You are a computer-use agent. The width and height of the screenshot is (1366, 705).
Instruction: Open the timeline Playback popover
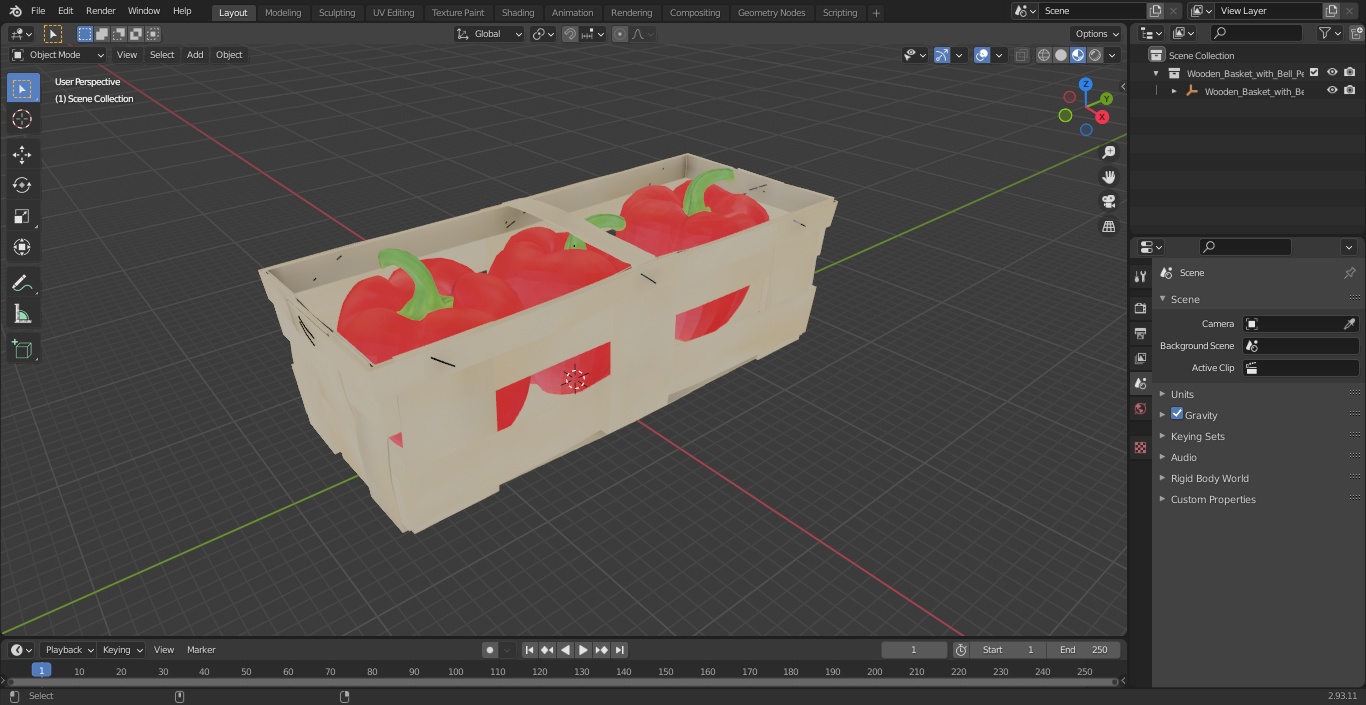68,650
